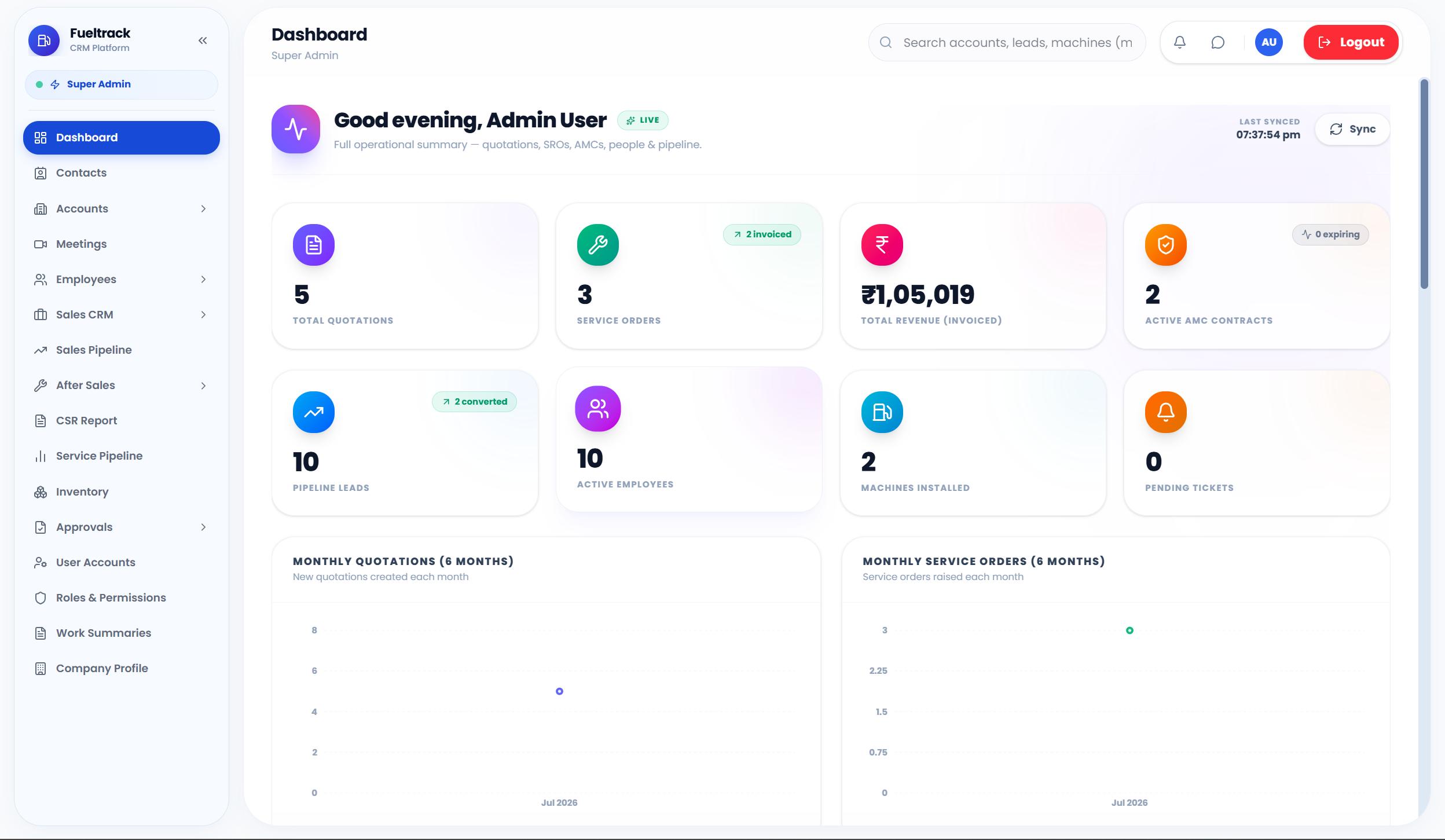The width and height of the screenshot is (1445, 840).
Task: Open the chat messages icon
Action: click(x=1218, y=42)
